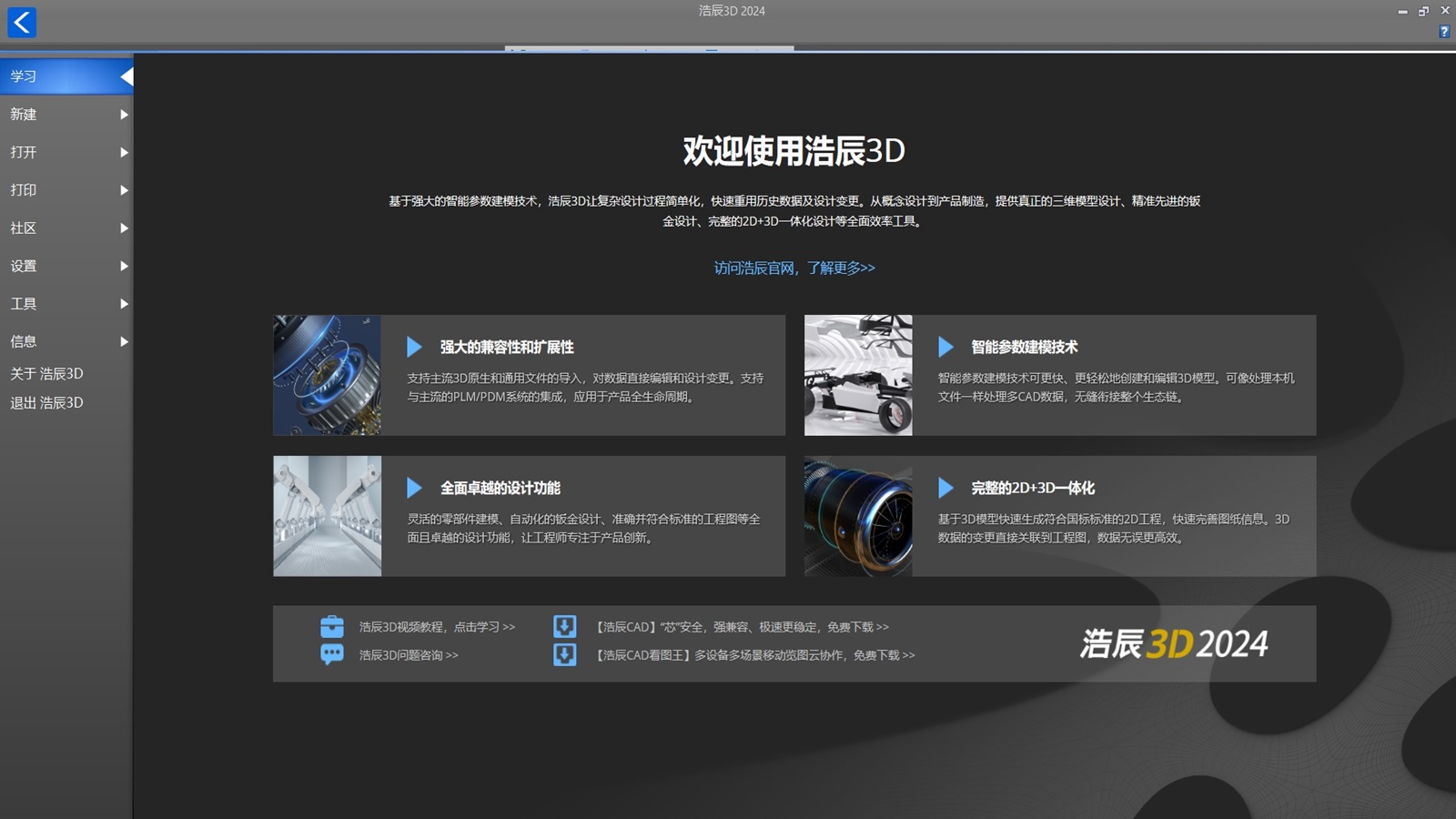Click play triangle beside 完整的2D+3D一体化
The height and width of the screenshot is (819, 1456).
[945, 488]
